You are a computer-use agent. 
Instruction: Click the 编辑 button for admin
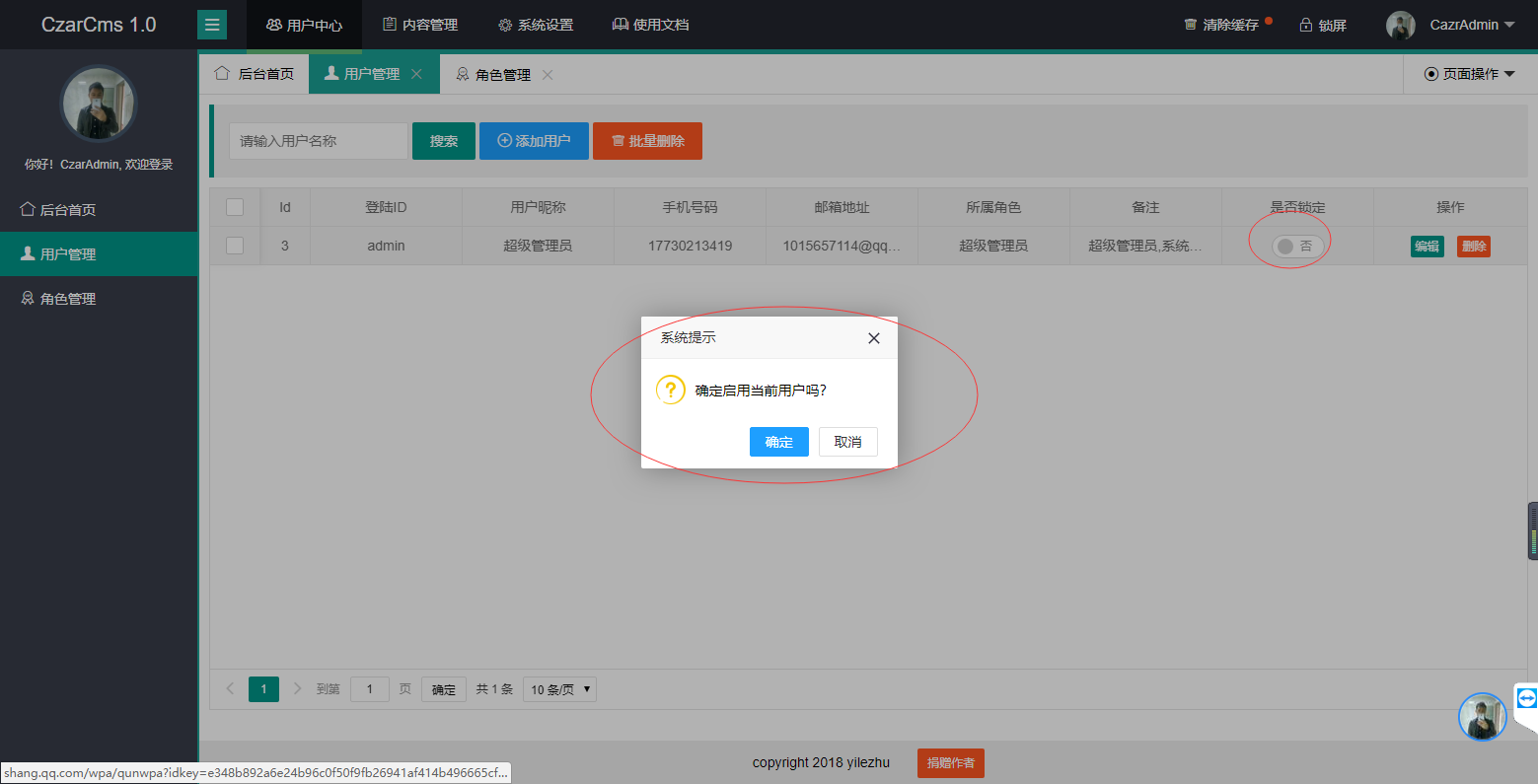coord(1428,247)
